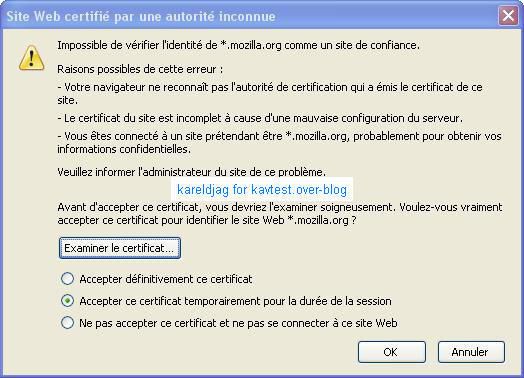This screenshot has height=378, width=524.
Task: Choose the temporary session acceptance radio button
Action: pyautogui.click(x=68, y=301)
